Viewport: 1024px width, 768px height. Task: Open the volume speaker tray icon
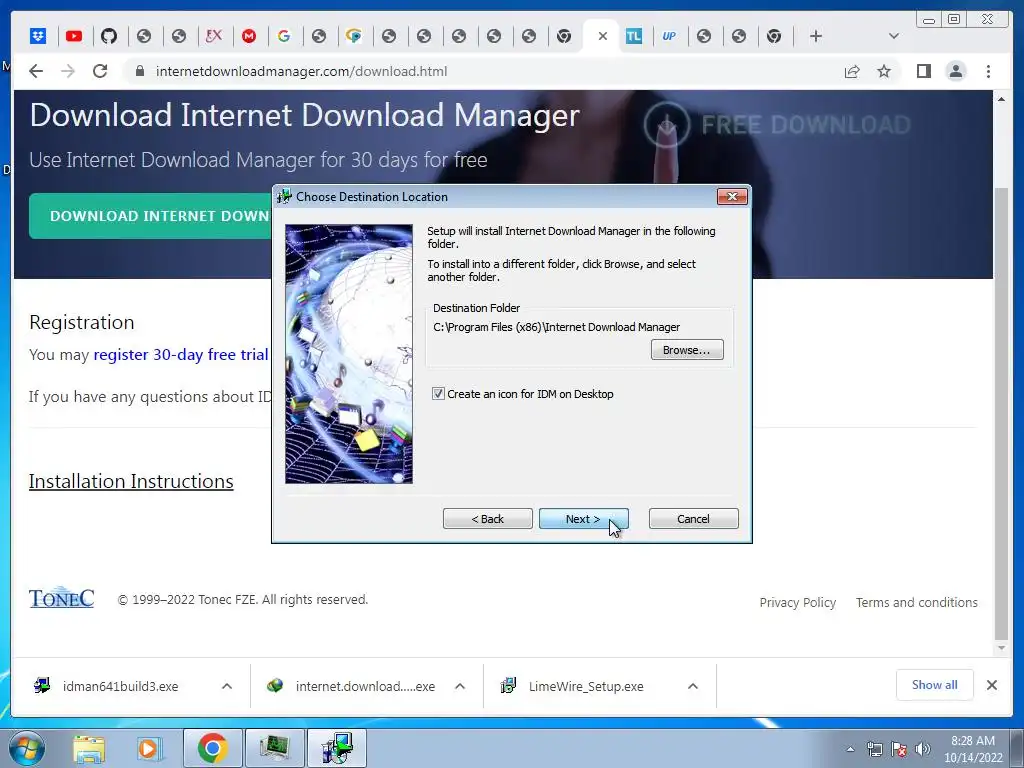pos(923,749)
